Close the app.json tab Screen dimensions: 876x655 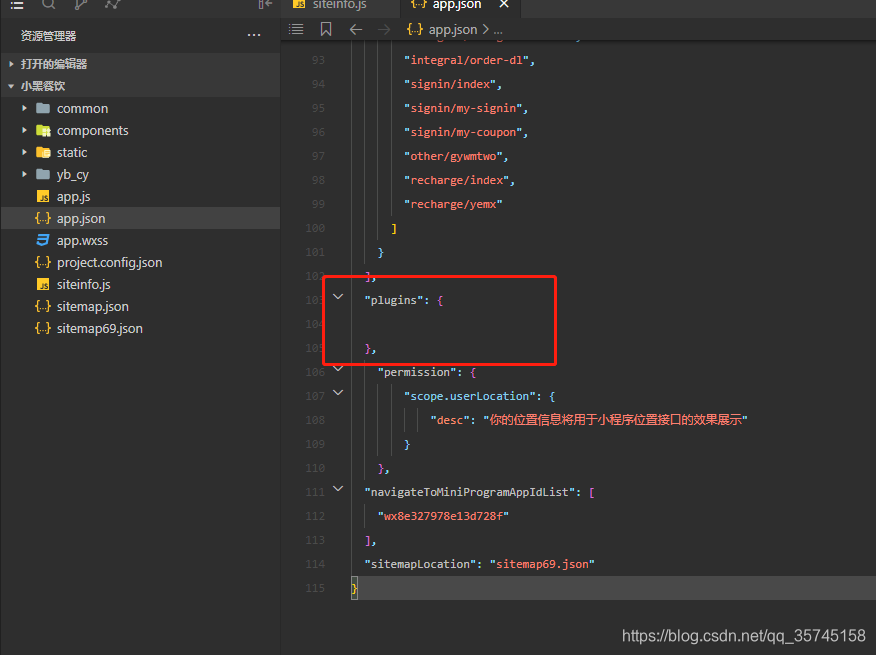click(504, 4)
